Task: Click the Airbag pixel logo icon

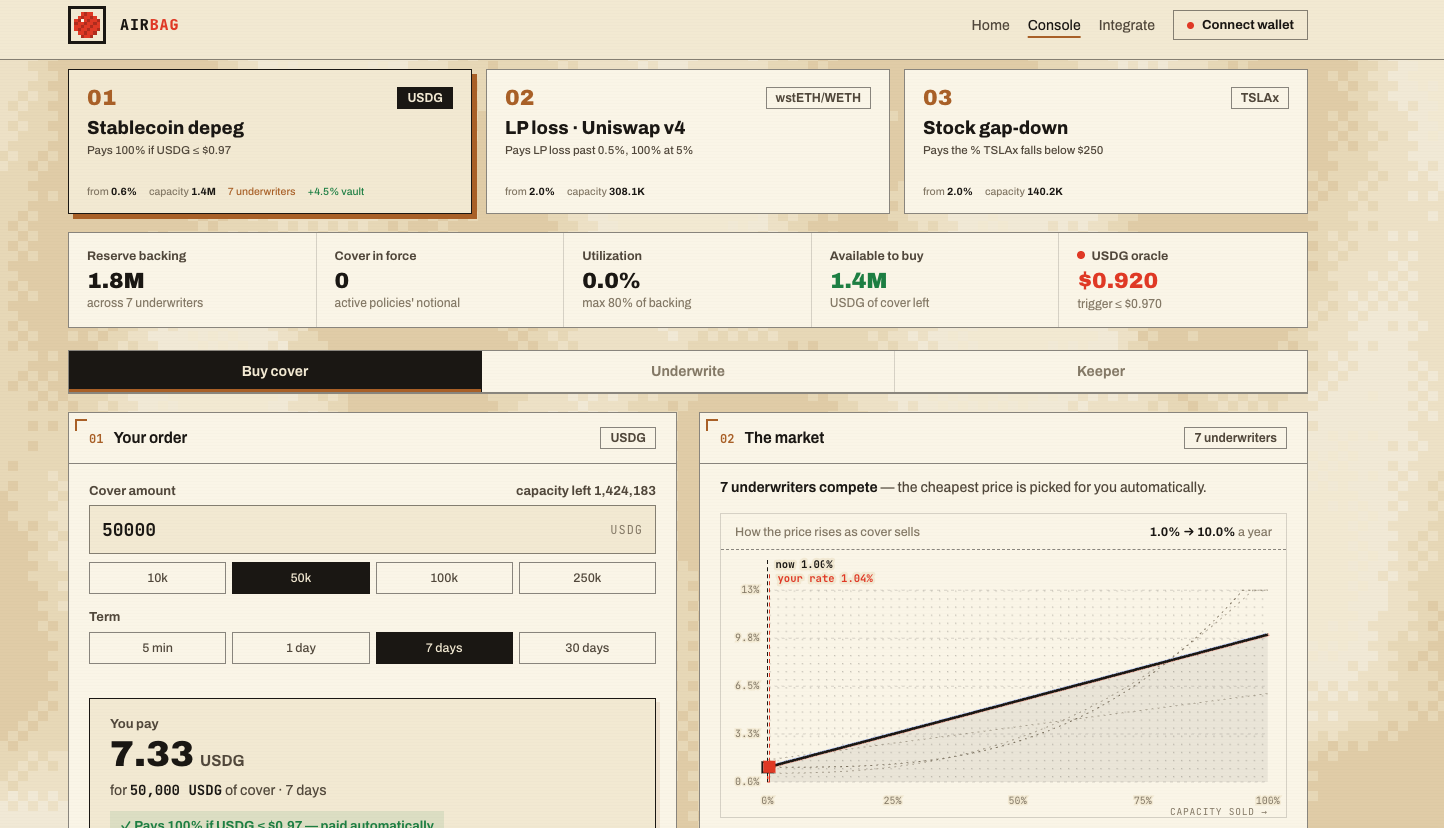Action: (x=87, y=25)
